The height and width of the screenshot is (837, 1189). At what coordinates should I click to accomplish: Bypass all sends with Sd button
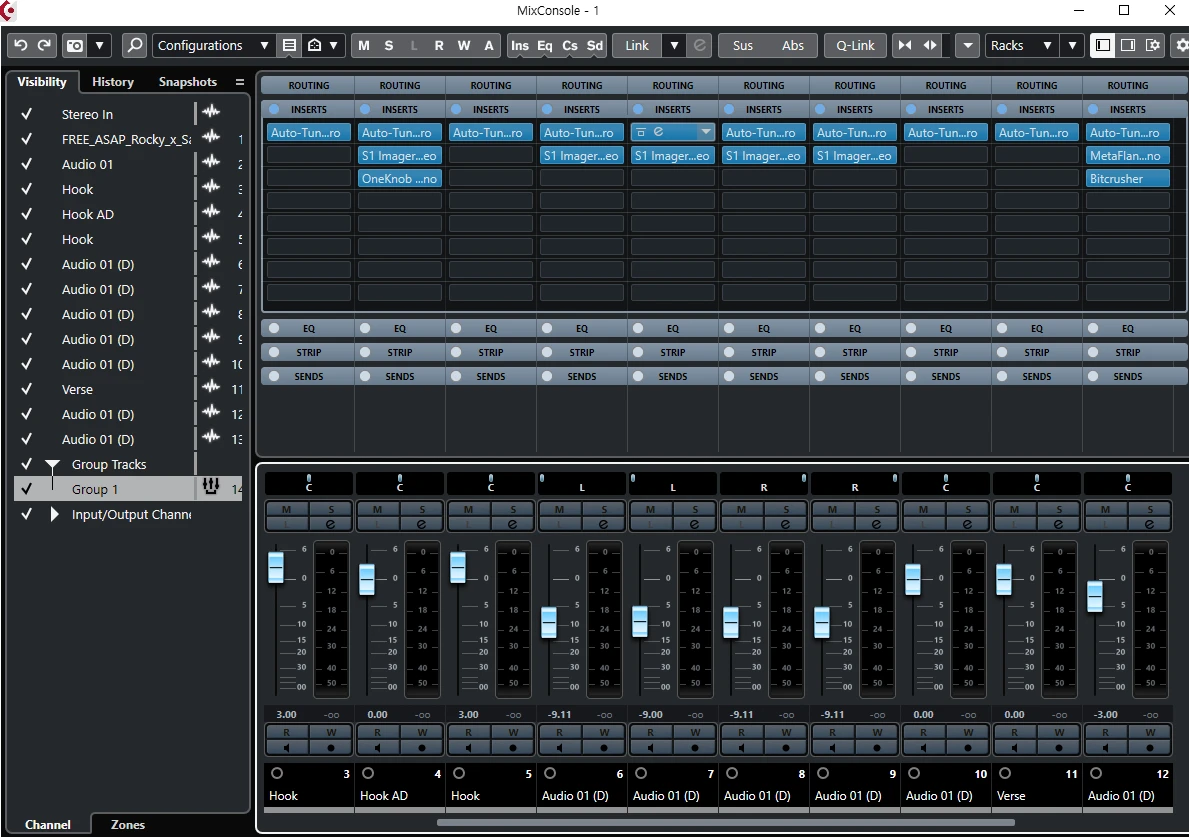pyautogui.click(x=595, y=45)
